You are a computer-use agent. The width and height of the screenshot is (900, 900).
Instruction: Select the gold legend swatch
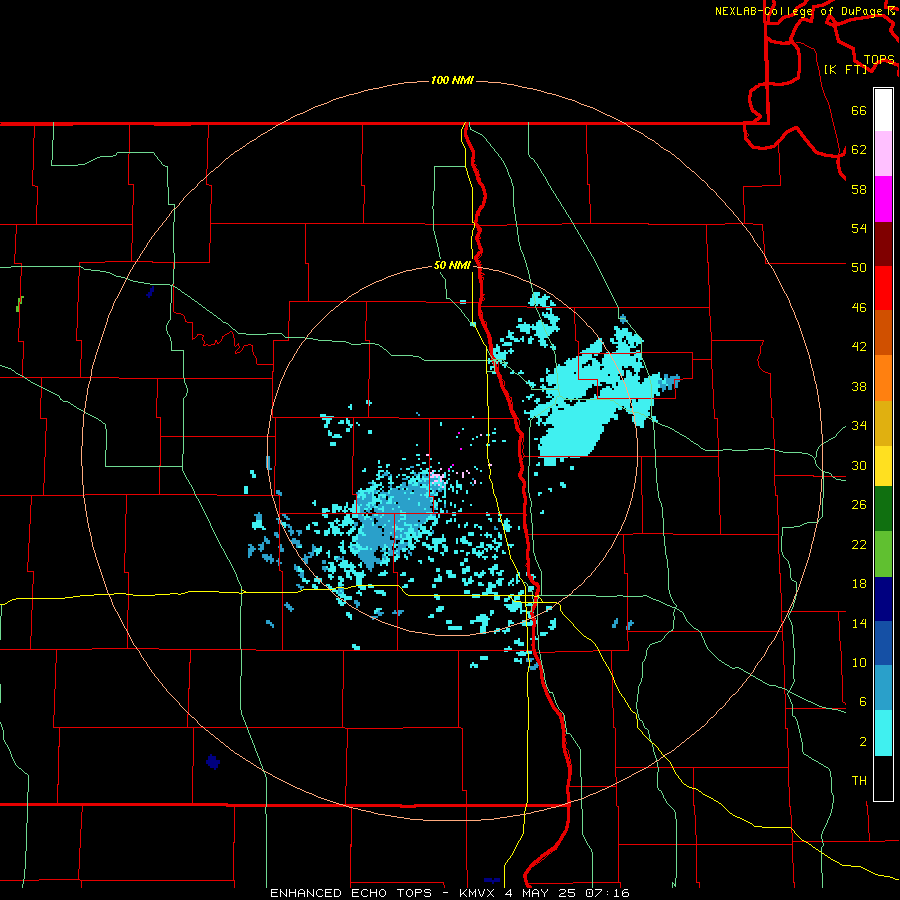pyautogui.click(x=883, y=421)
